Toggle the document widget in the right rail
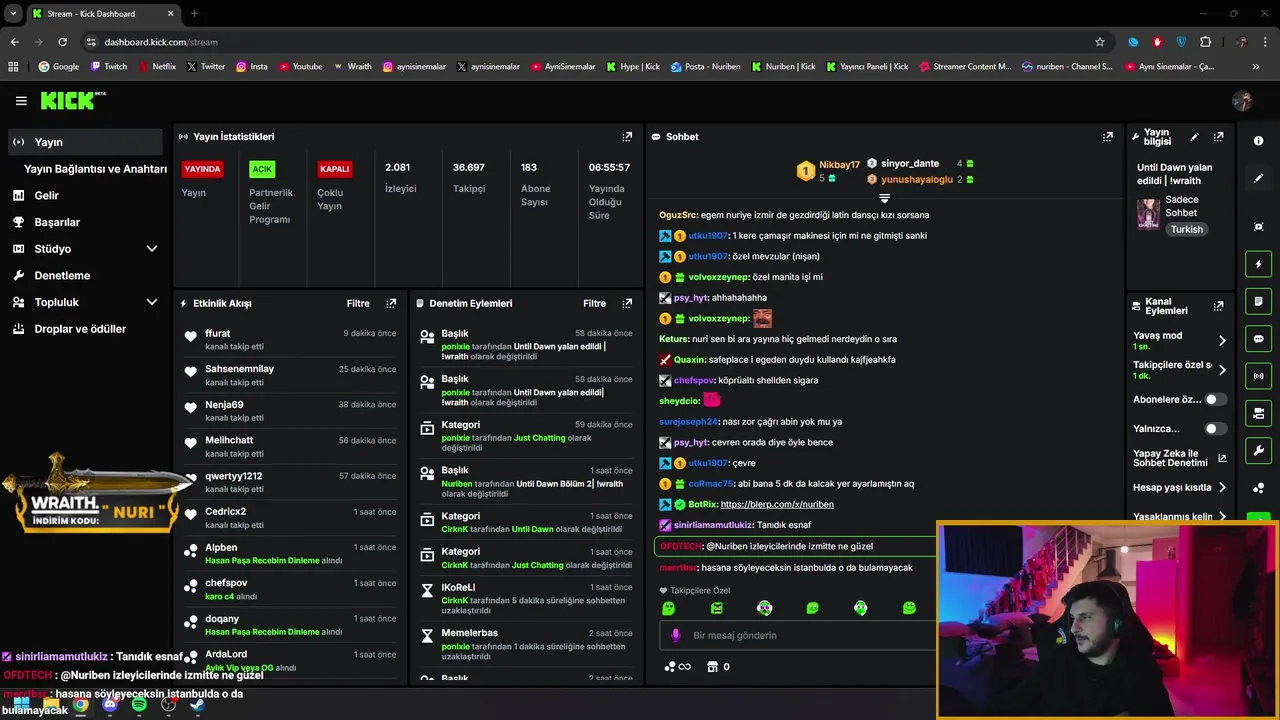This screenshot has height=720, width=1280. (x=1258, y=301)
